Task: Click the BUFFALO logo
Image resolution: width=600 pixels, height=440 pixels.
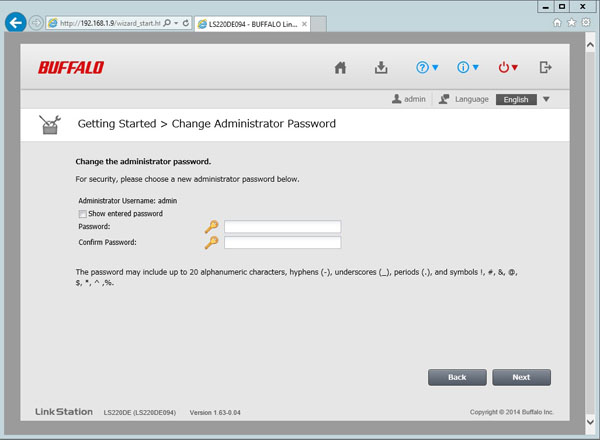Action: point(71,68)
